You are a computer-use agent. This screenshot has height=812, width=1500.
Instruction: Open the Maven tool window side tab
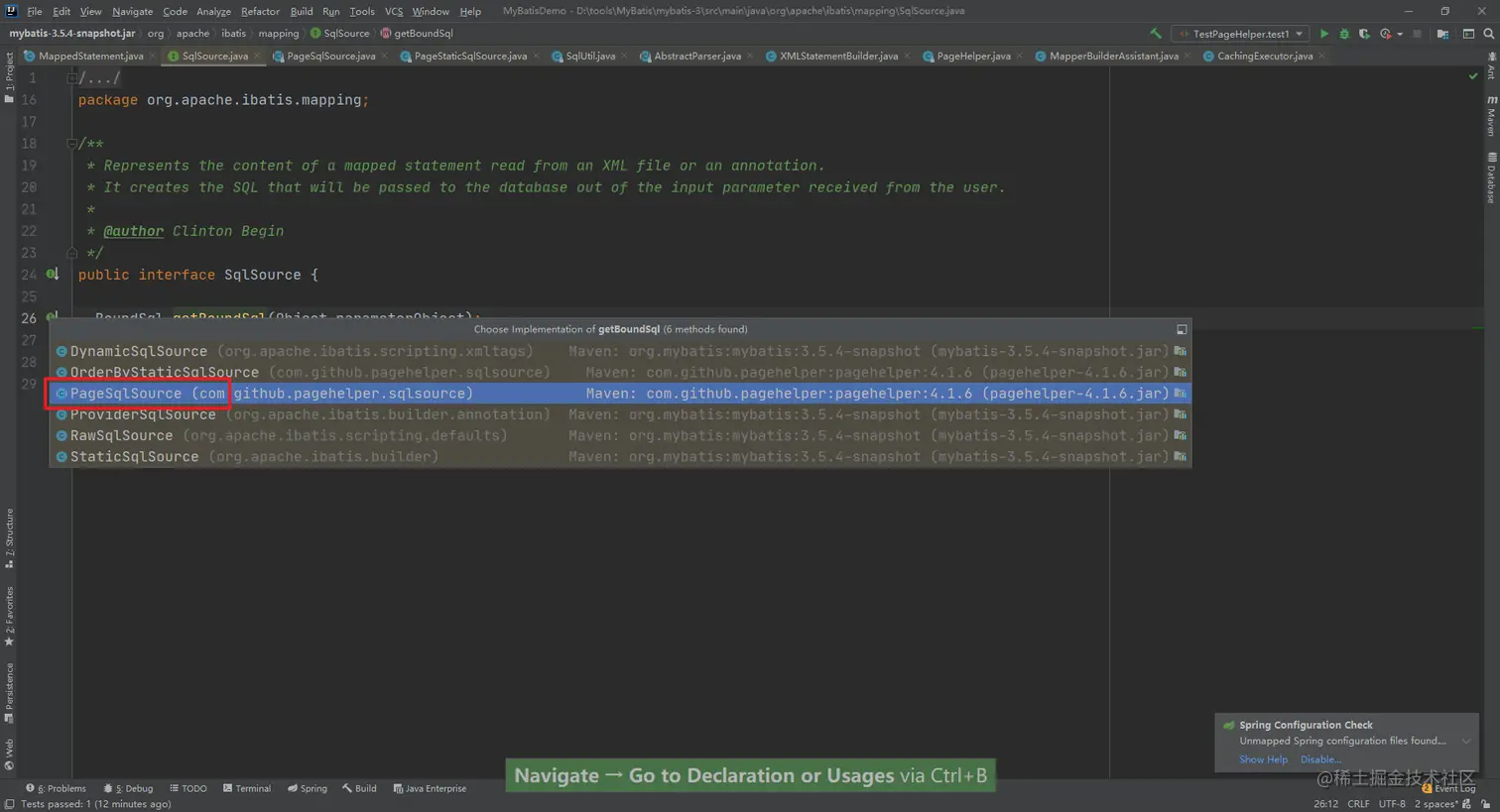[1491, 116]
